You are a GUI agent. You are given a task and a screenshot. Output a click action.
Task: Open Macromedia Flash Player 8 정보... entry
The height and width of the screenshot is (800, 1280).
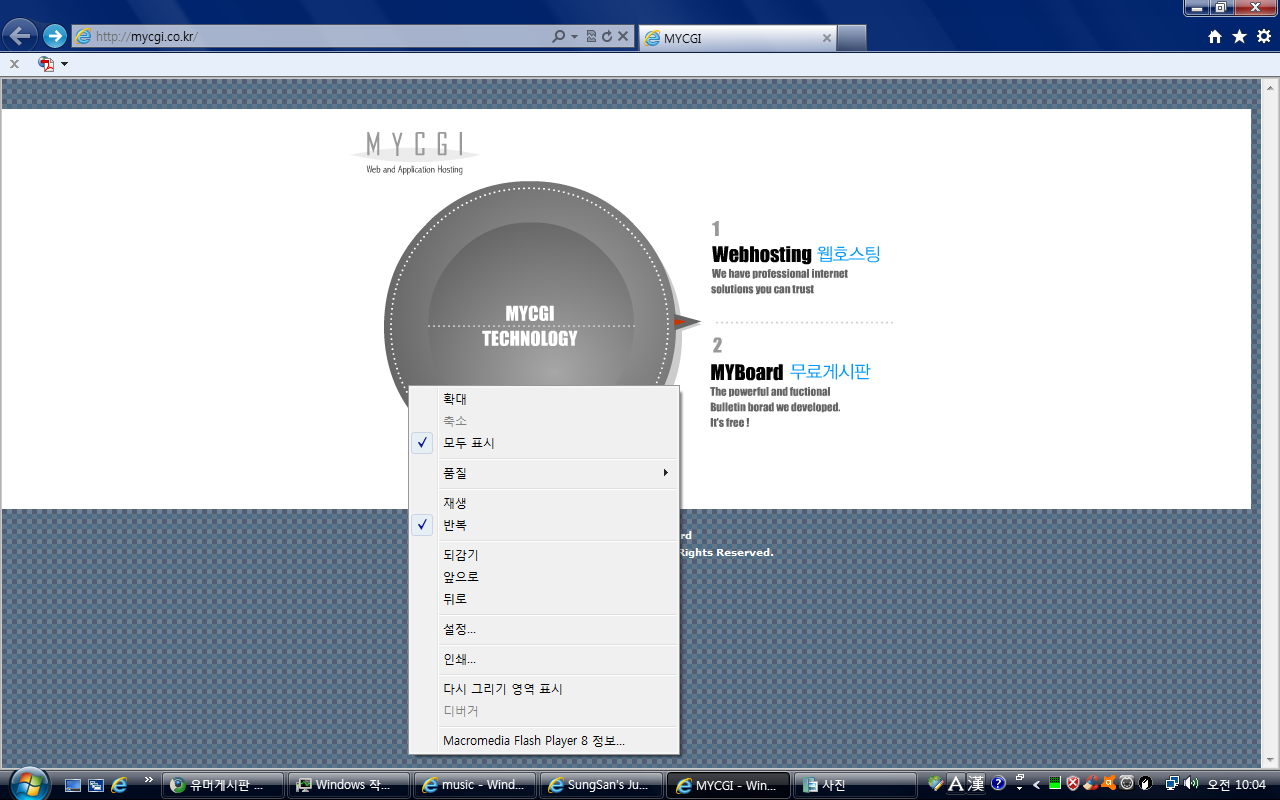(x=544, y=741)
